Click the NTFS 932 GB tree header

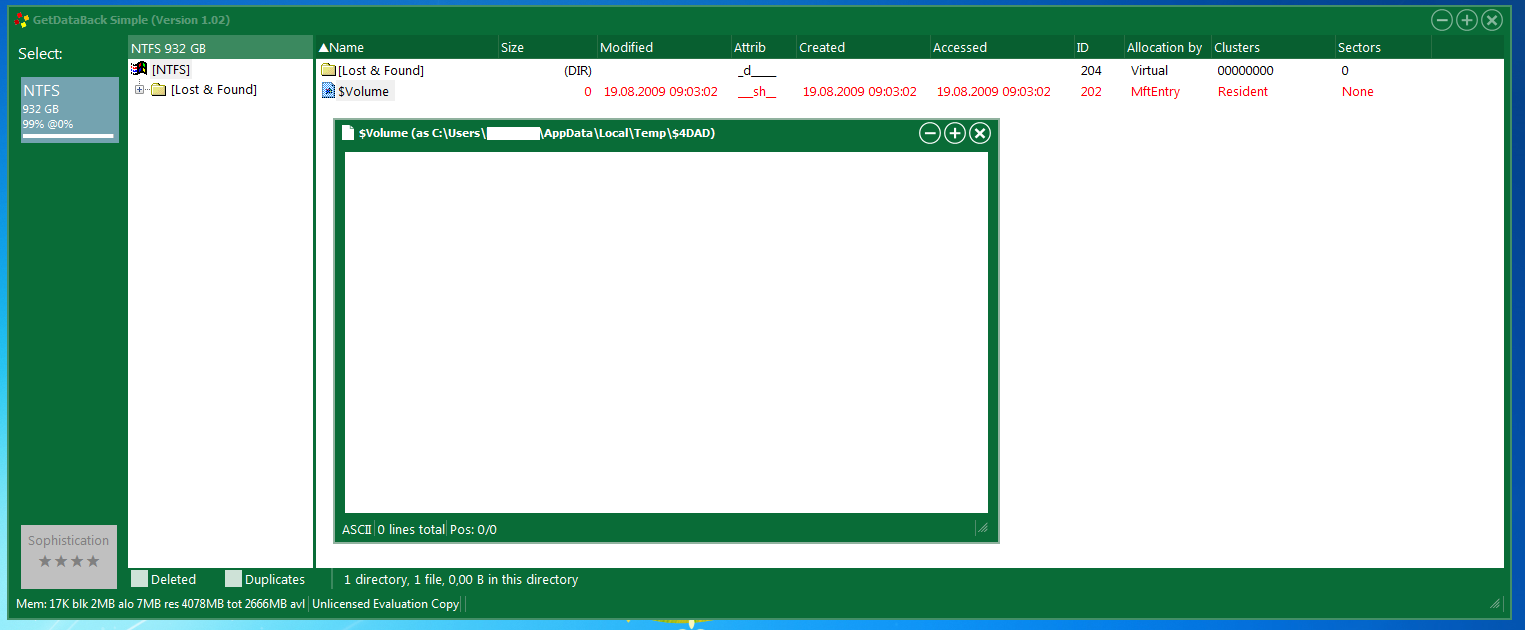[x=220, y=47]
